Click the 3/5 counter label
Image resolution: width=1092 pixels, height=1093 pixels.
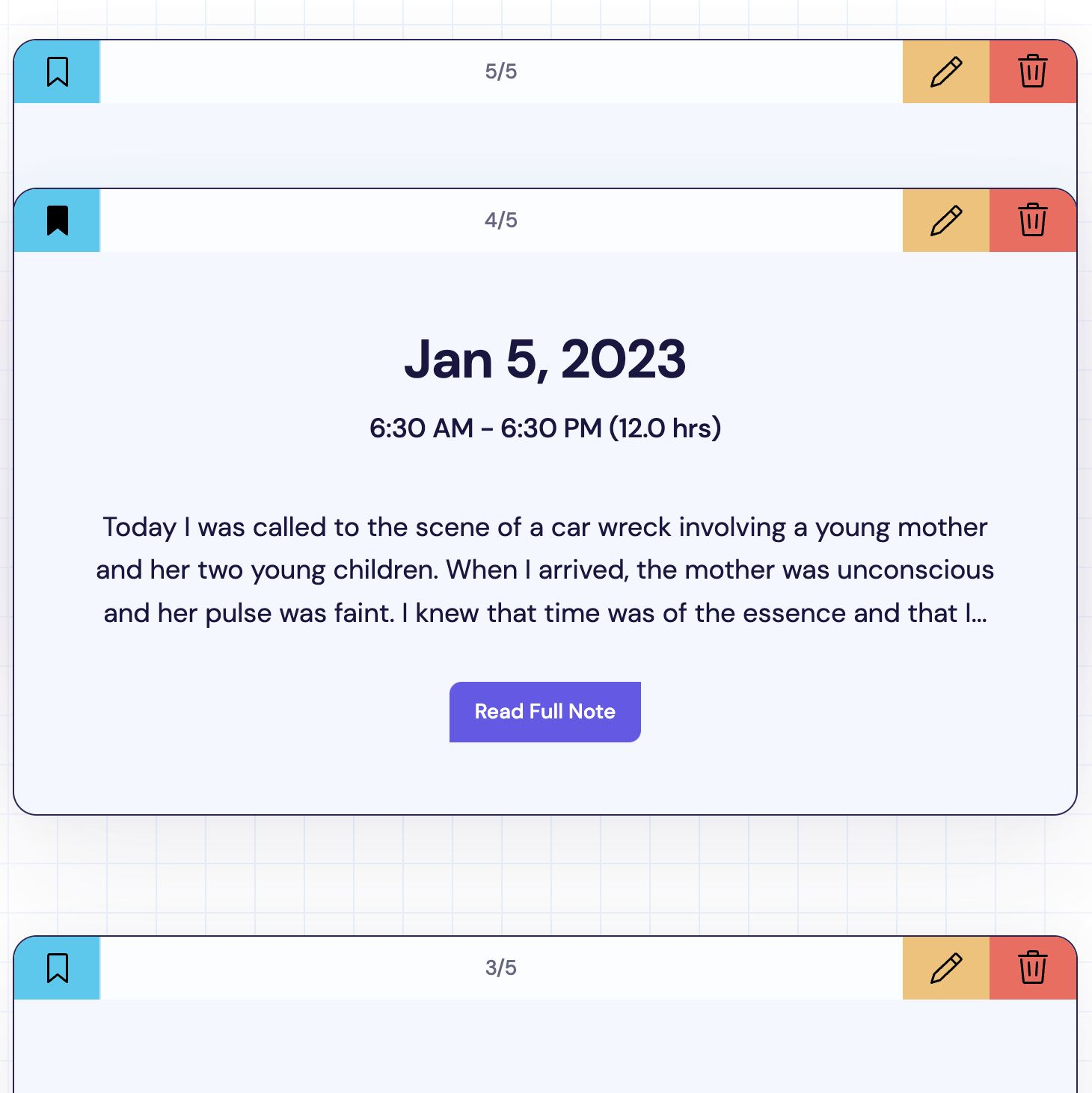point(500,967)
